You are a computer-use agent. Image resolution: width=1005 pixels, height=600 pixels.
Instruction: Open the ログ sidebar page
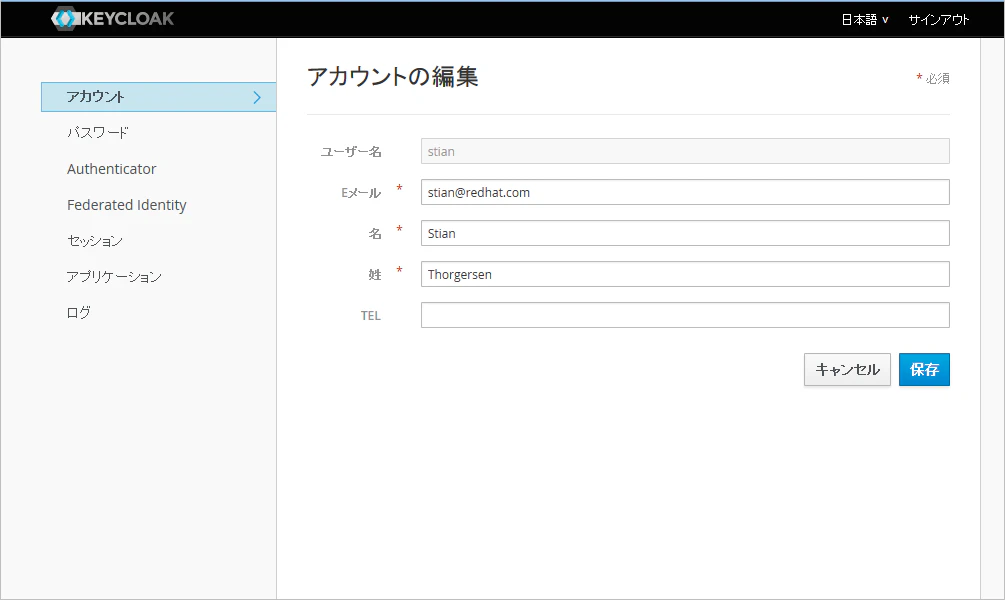click(x=79, y=312)
